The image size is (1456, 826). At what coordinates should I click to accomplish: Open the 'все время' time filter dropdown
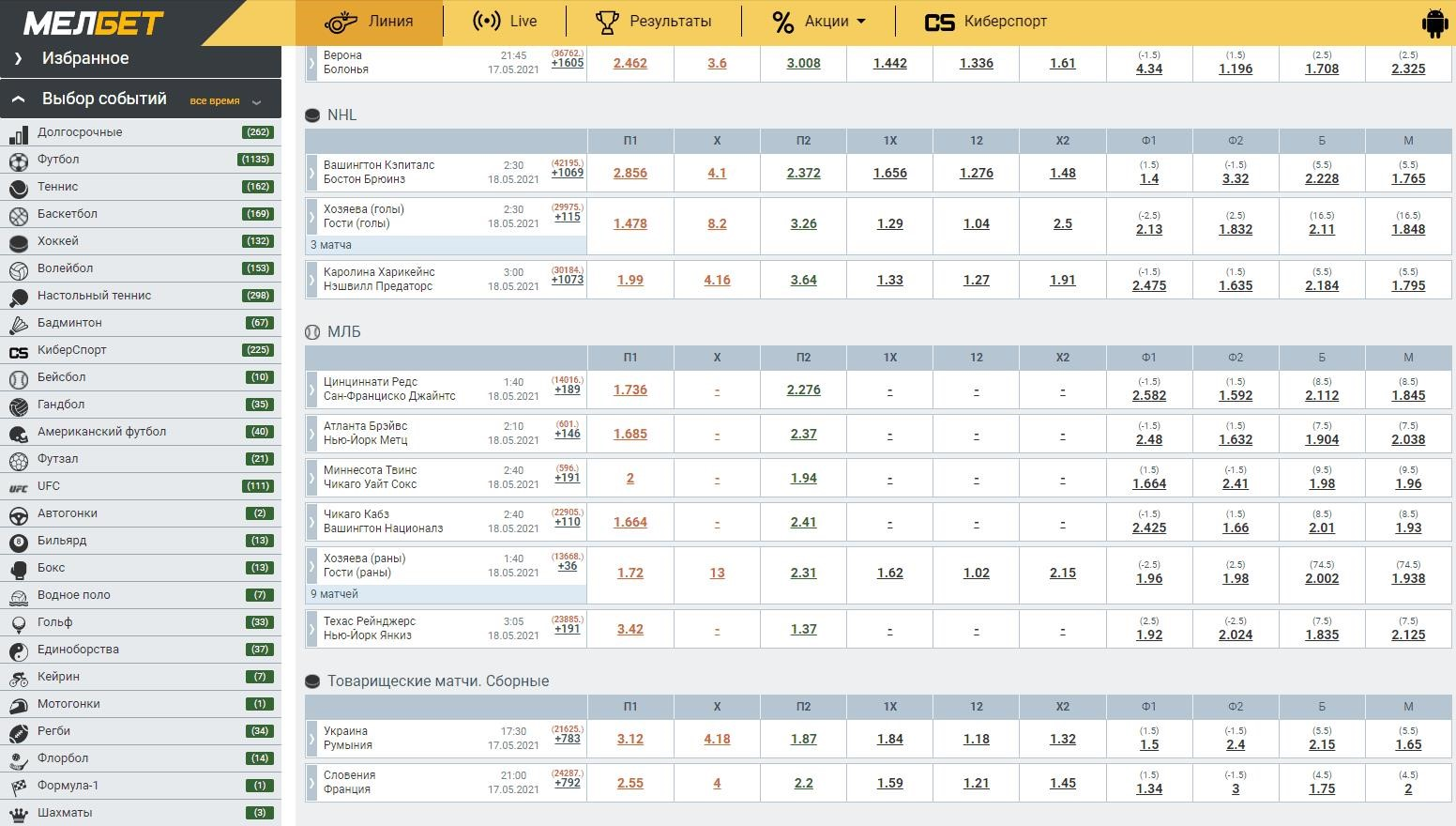click(225, 100)
